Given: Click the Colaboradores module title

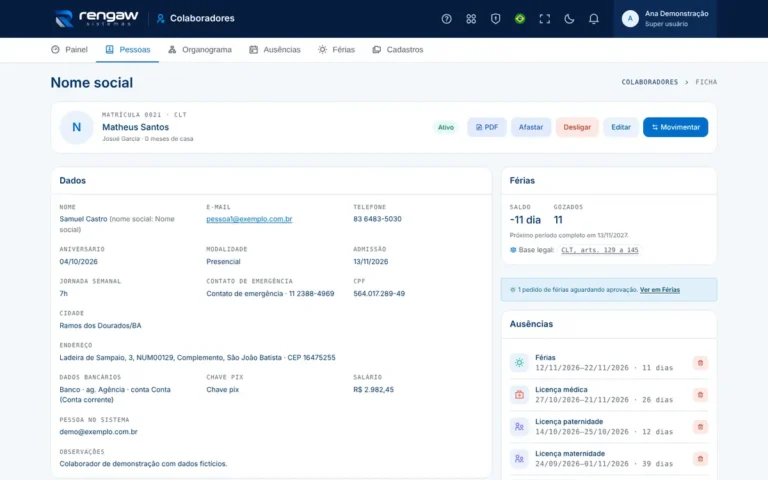Looking at the screenshot, I should coord(195,18).
